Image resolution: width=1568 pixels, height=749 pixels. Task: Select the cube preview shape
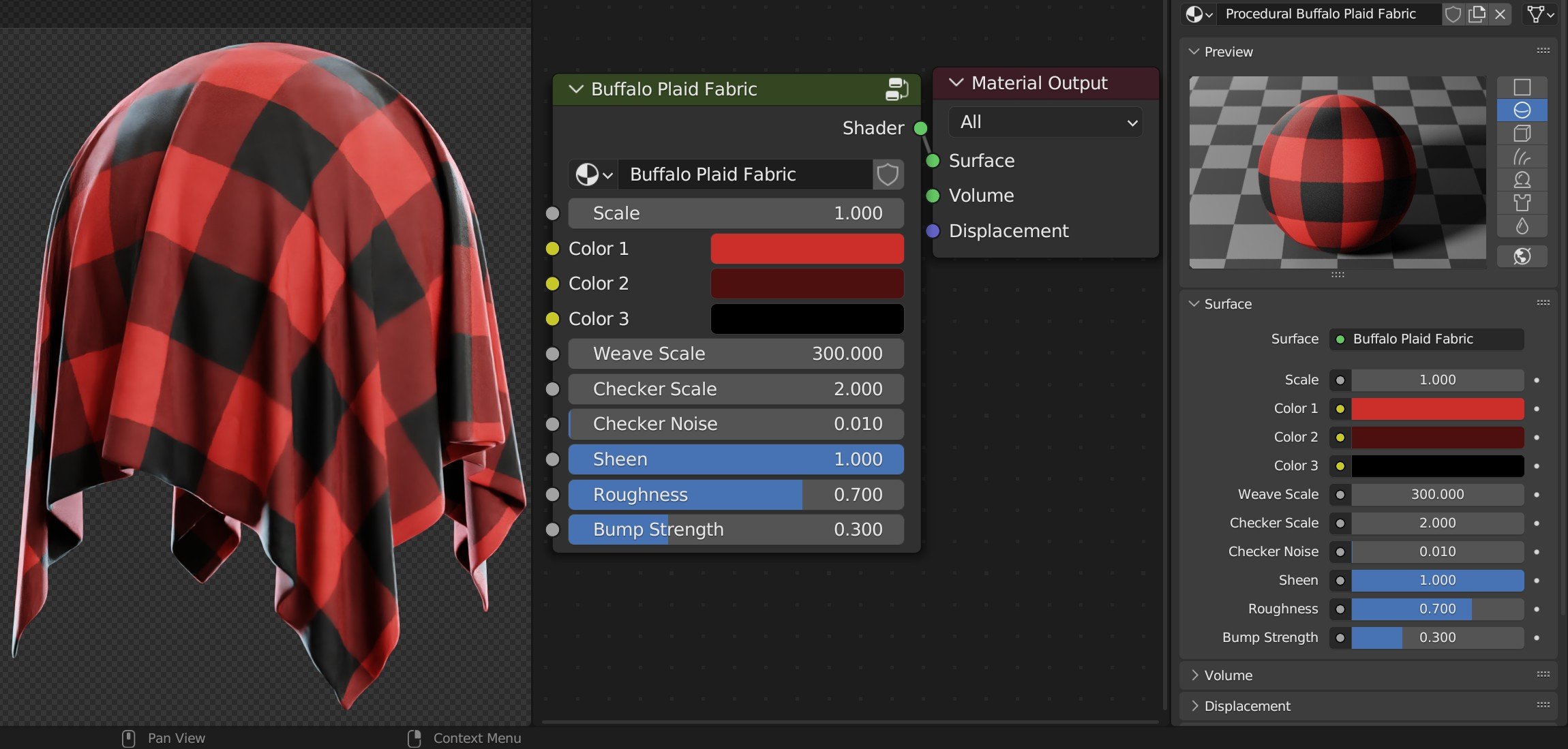[1522, 134]
